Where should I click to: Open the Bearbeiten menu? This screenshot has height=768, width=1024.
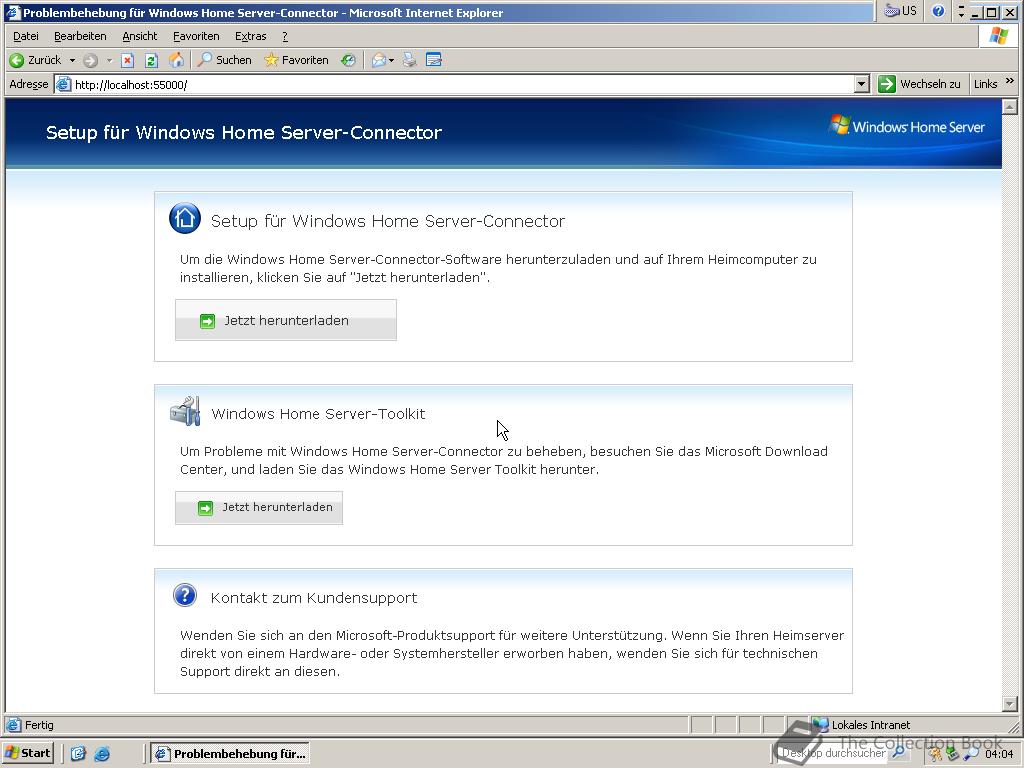tap(80, 36)
